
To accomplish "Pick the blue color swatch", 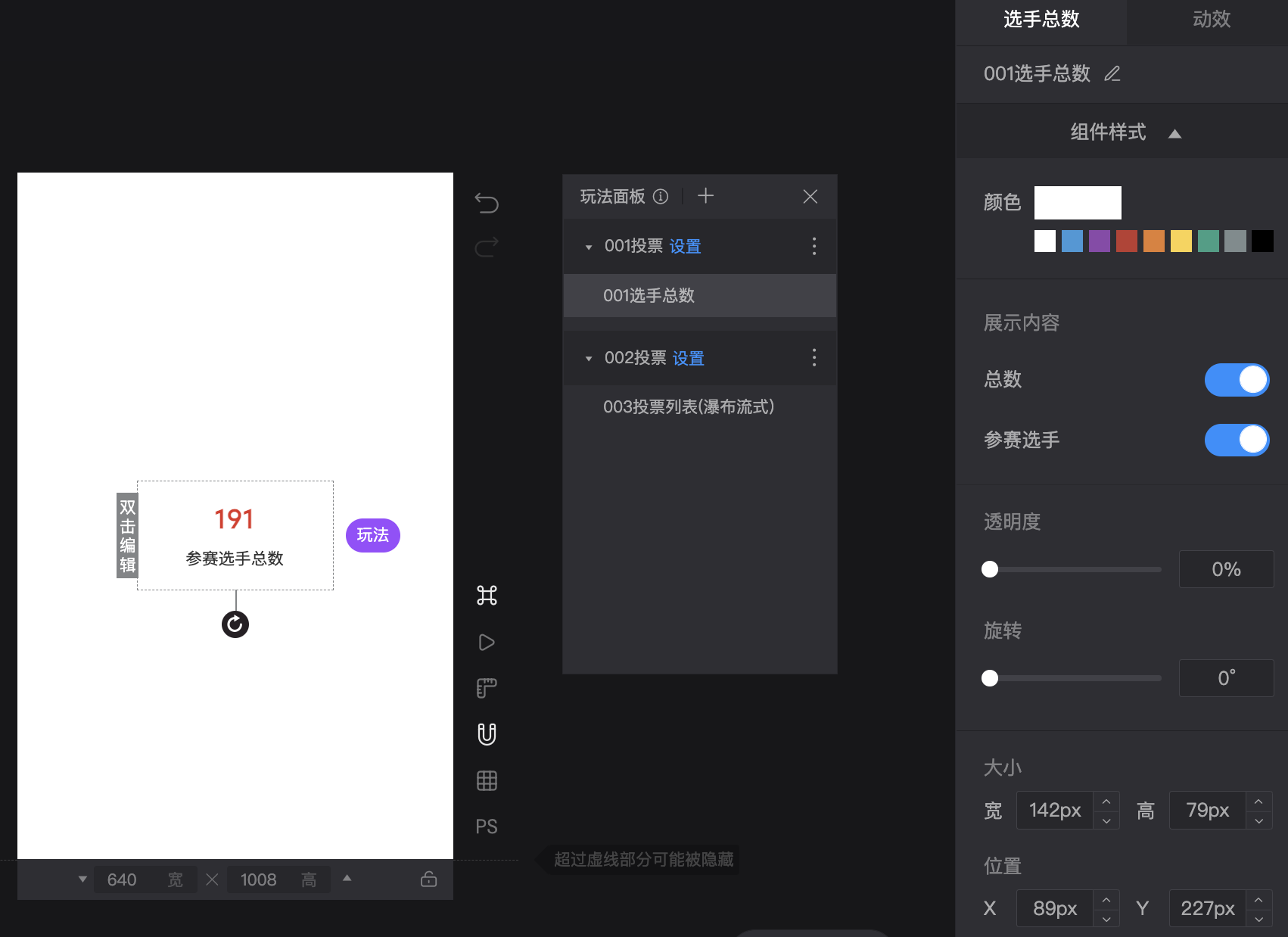I will click(1072, 241).
